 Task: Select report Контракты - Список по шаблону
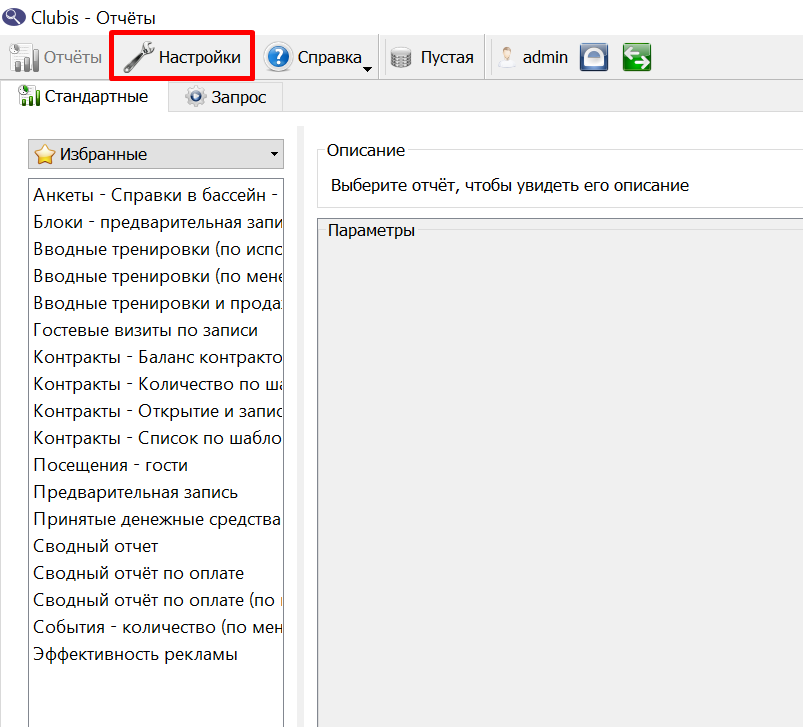tap(156, 438)
